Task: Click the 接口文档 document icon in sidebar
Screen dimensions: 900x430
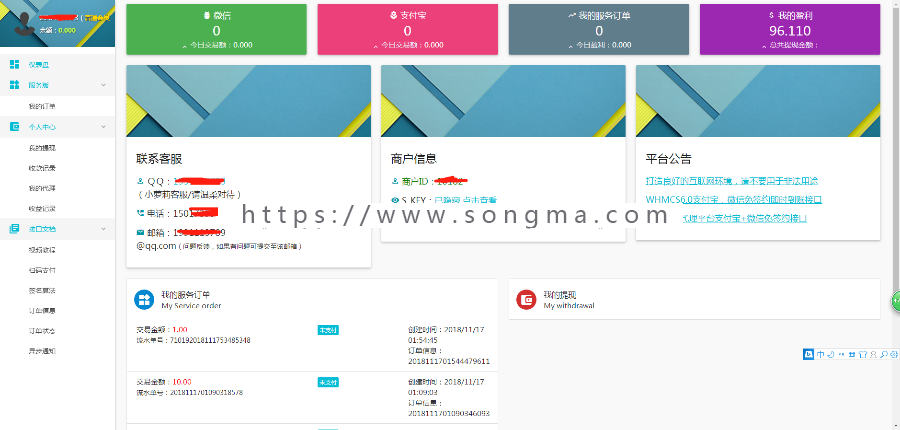Action: coord(14,228)
